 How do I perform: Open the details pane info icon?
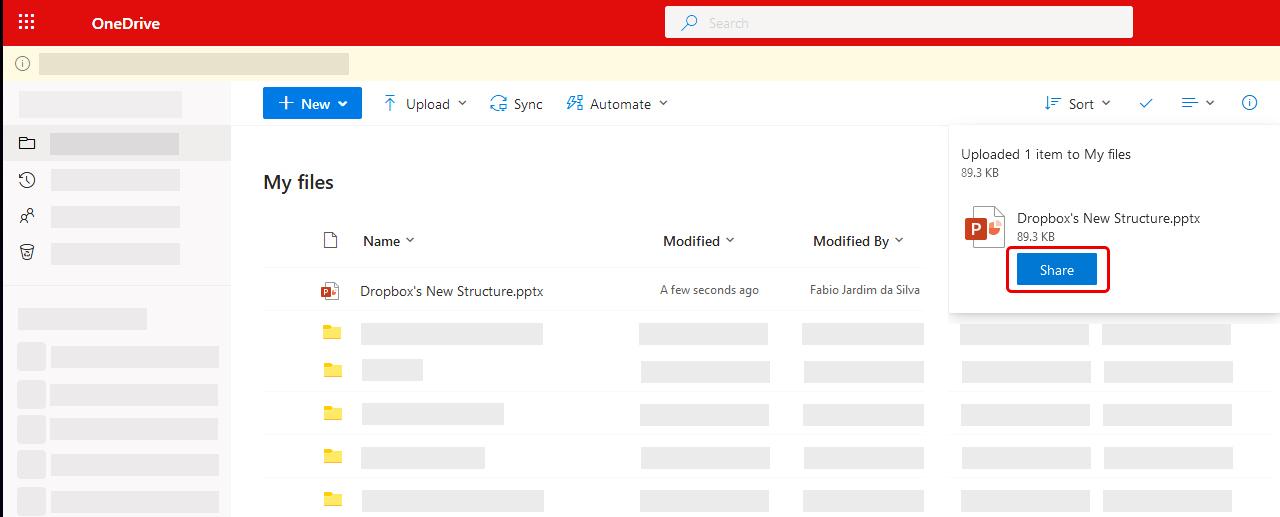[1249, 103]
